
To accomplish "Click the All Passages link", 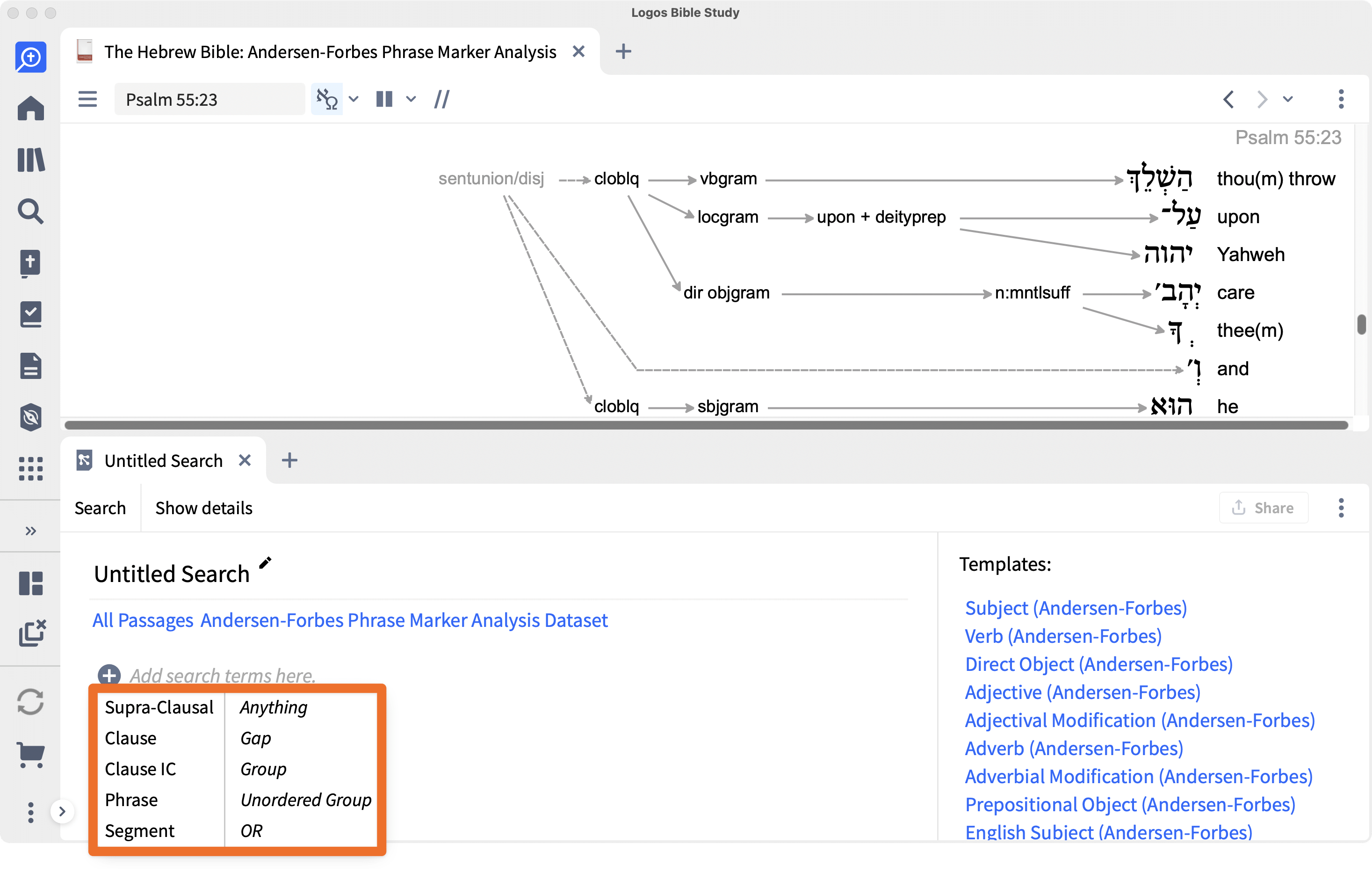I will pyautogui.click(x=143, y=620).
